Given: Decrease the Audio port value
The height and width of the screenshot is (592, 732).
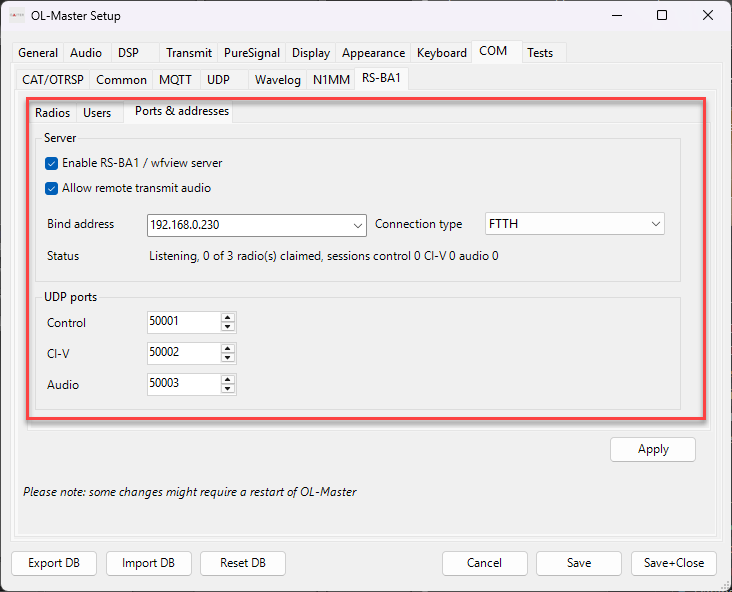Looking at the screenshot, I should (x=228, y=389).
